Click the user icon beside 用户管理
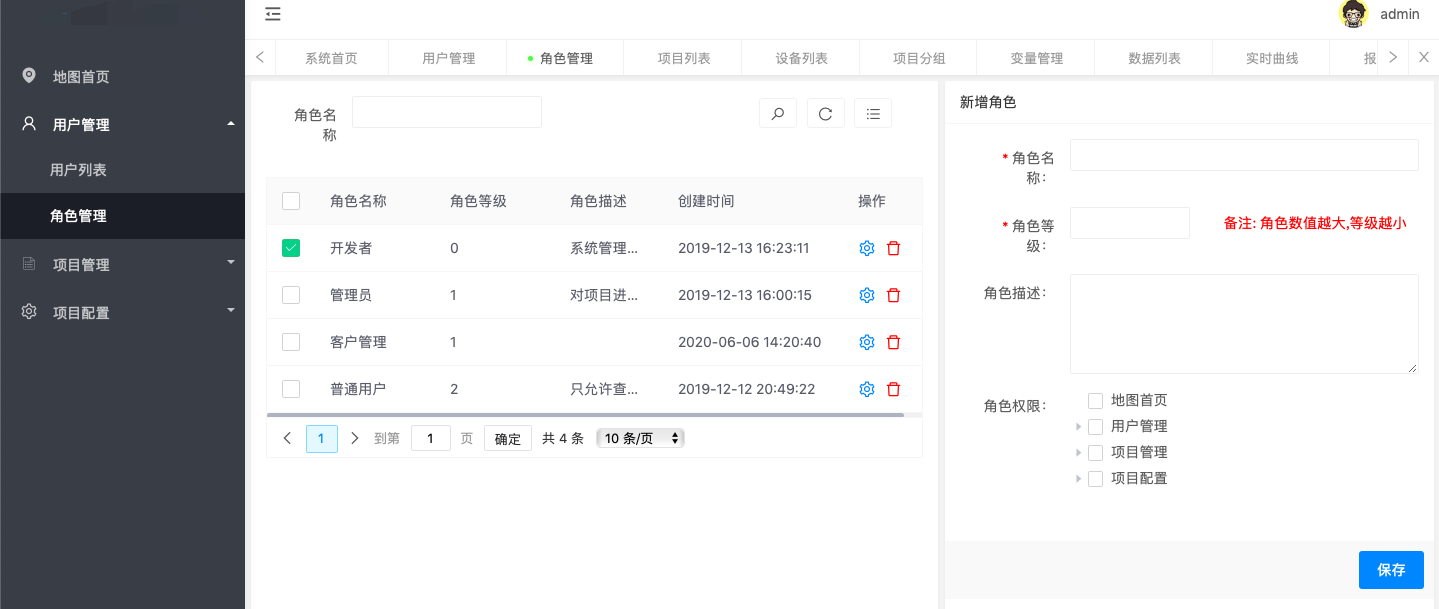Viewport: 1439px width, 609px height. click(29, 124)
